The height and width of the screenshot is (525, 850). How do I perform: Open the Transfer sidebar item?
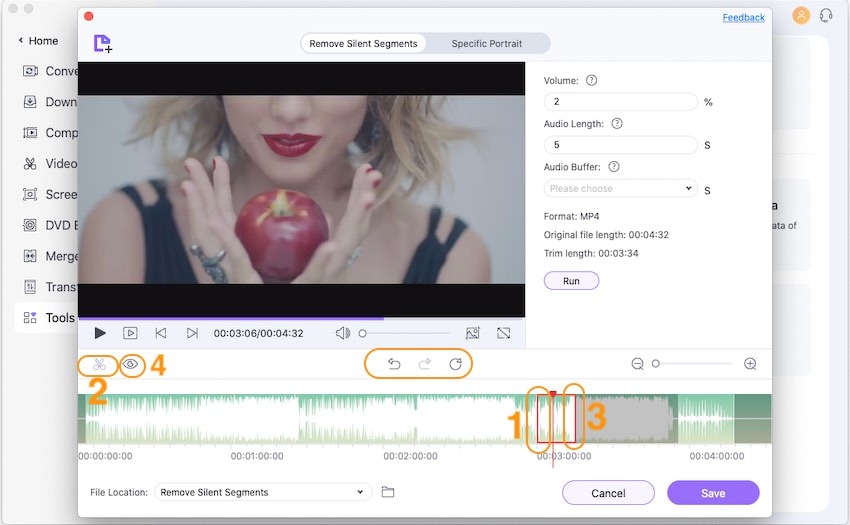(50, 287)
